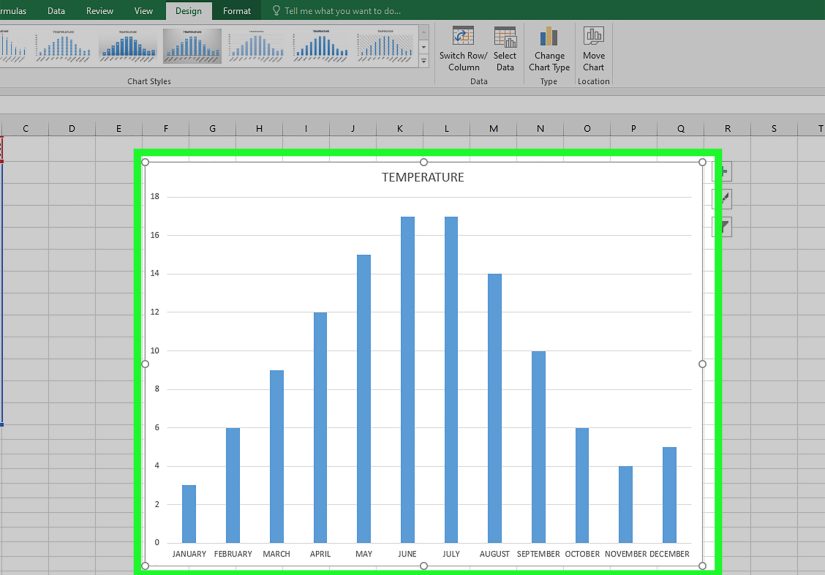Click the JANUARY bar in chart
Viewport: 825px width, 575px height.
(x=189, y=513)
